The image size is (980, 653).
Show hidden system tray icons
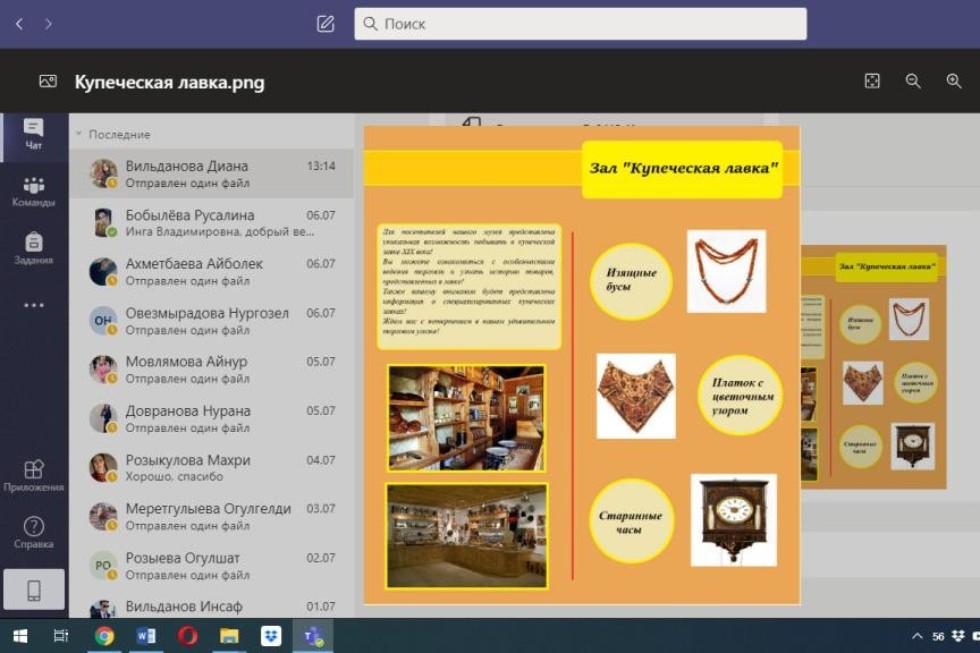917,636
